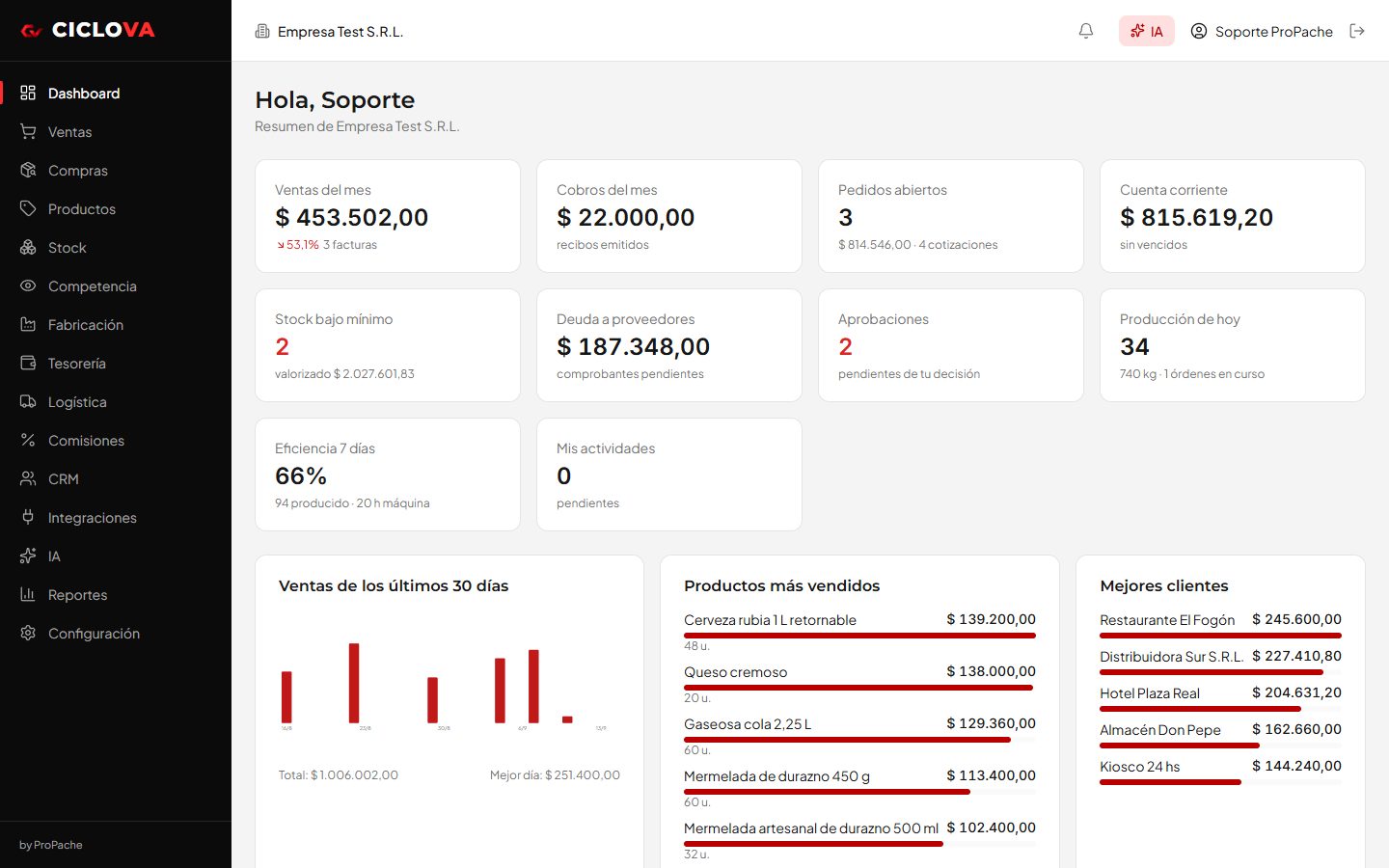
Task: Open the IA assistant button in header
Action: (x=1147, y=31)
